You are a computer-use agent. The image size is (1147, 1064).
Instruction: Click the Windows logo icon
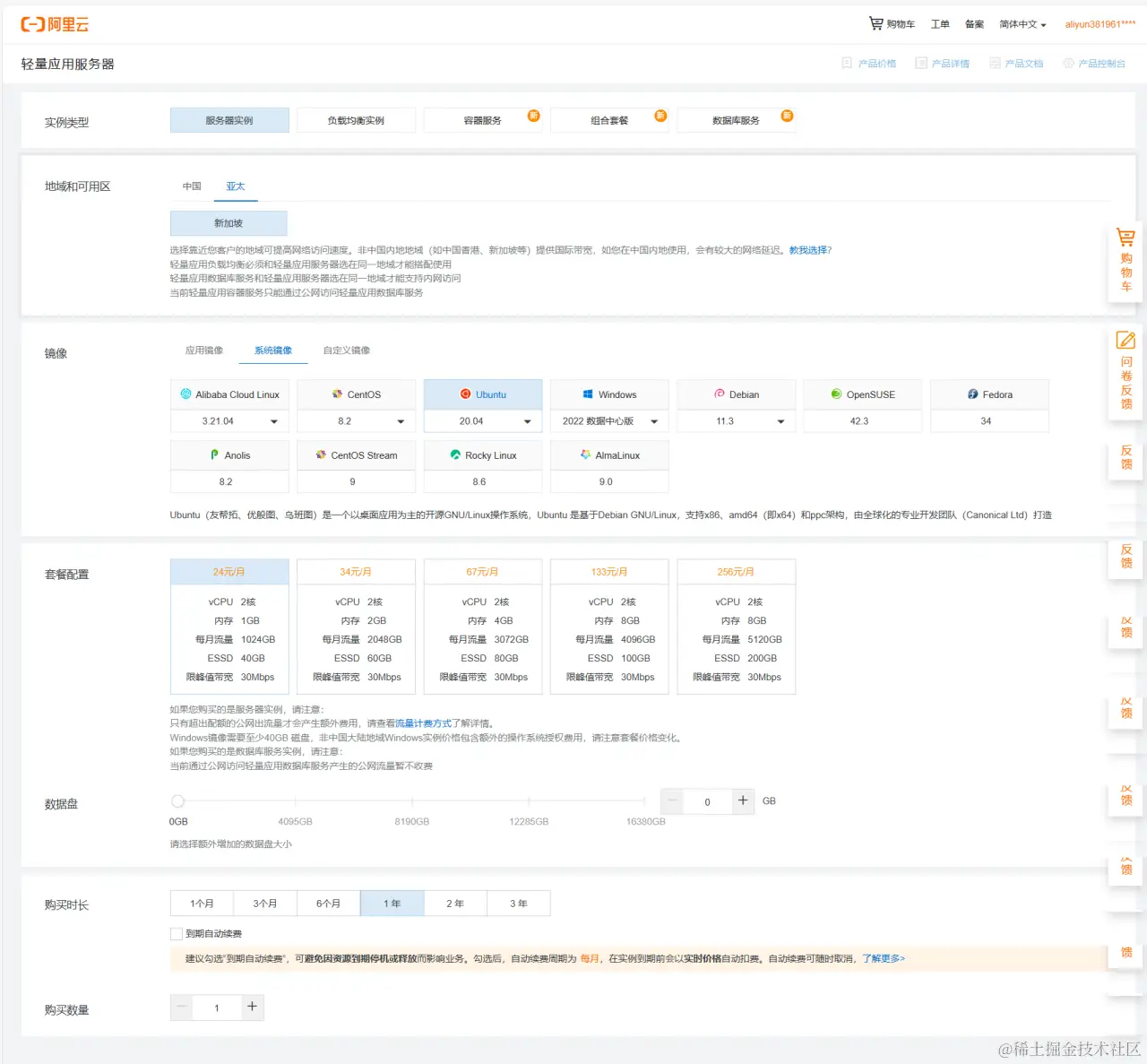click(588, 394)
